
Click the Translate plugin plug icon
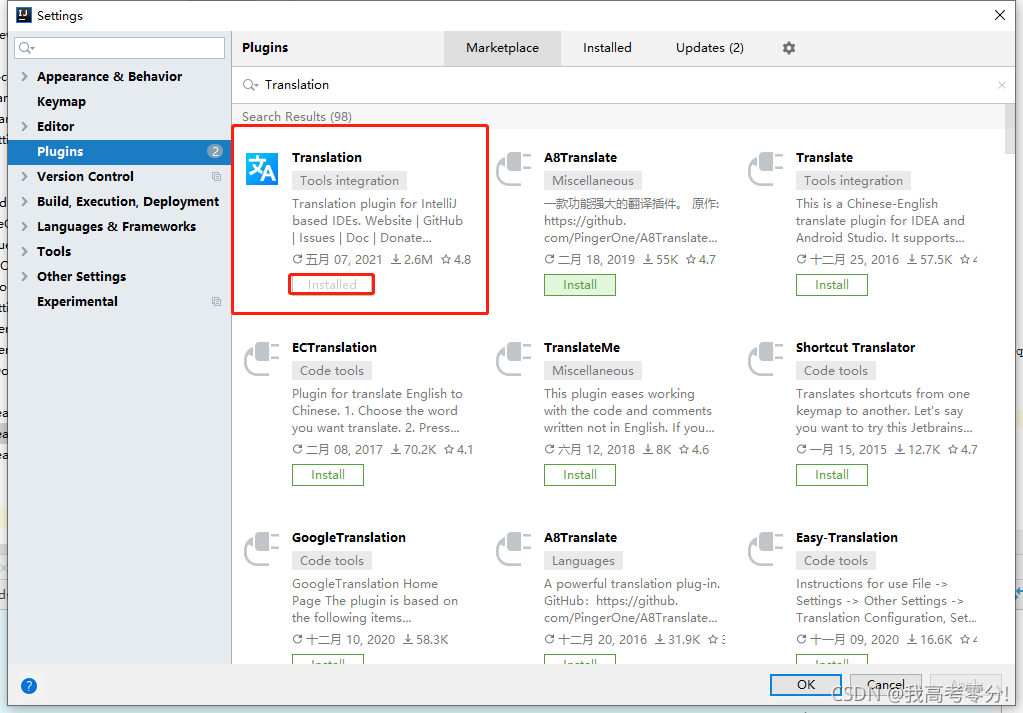pos(765,169)
